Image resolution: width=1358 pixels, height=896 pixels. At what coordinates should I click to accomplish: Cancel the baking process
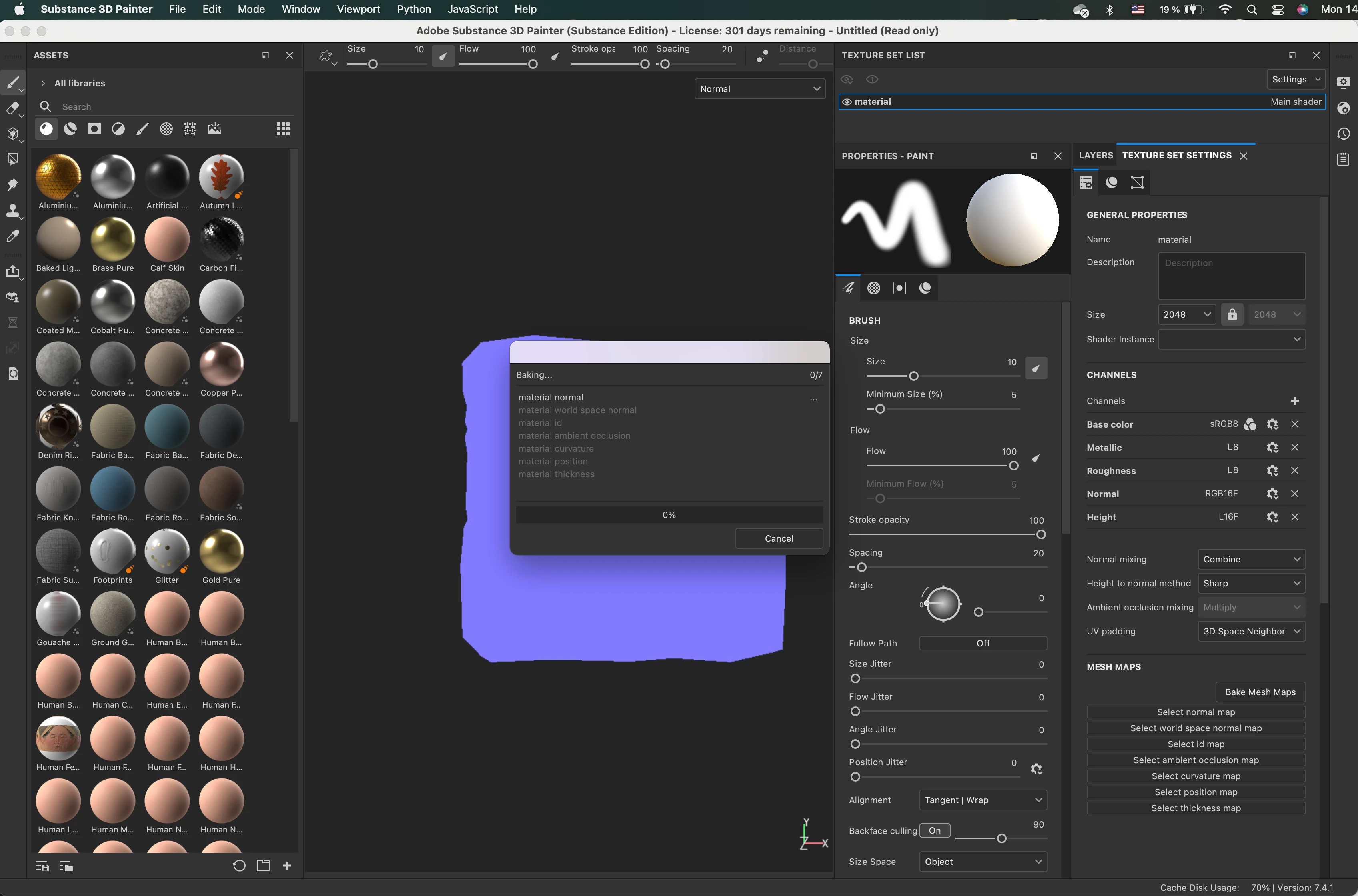pos(779,538)
